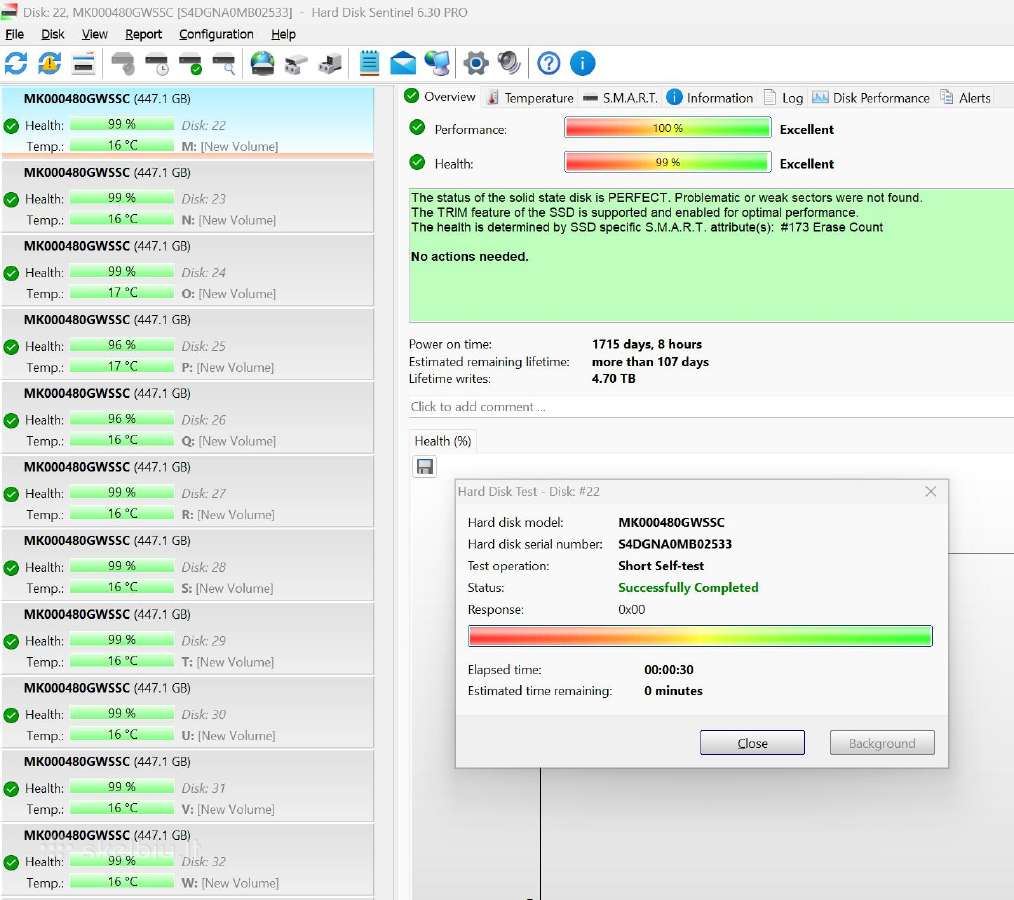Click green health check icon of Disk 25
Screen dimensions: 1014x900
[x=11, y=347]
